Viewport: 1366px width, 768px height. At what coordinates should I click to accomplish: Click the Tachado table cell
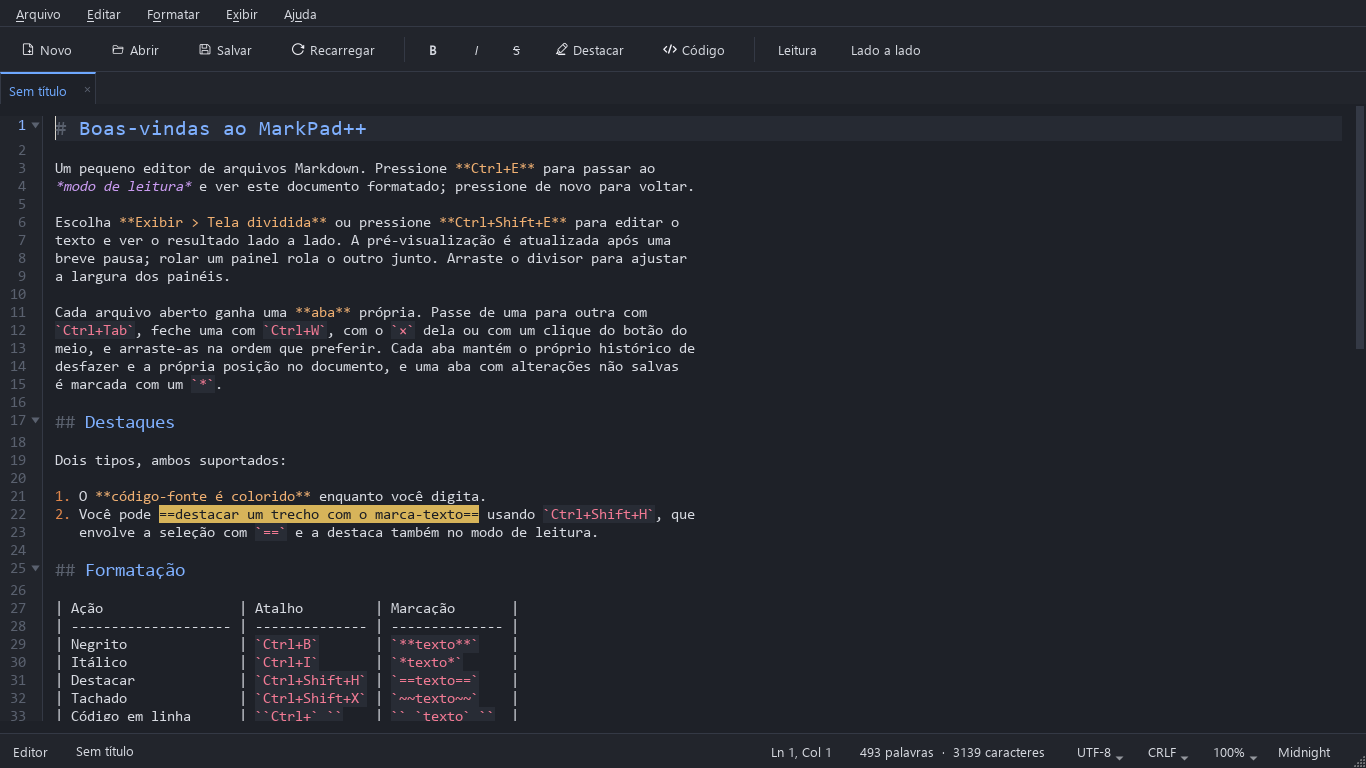coord(99,698)
